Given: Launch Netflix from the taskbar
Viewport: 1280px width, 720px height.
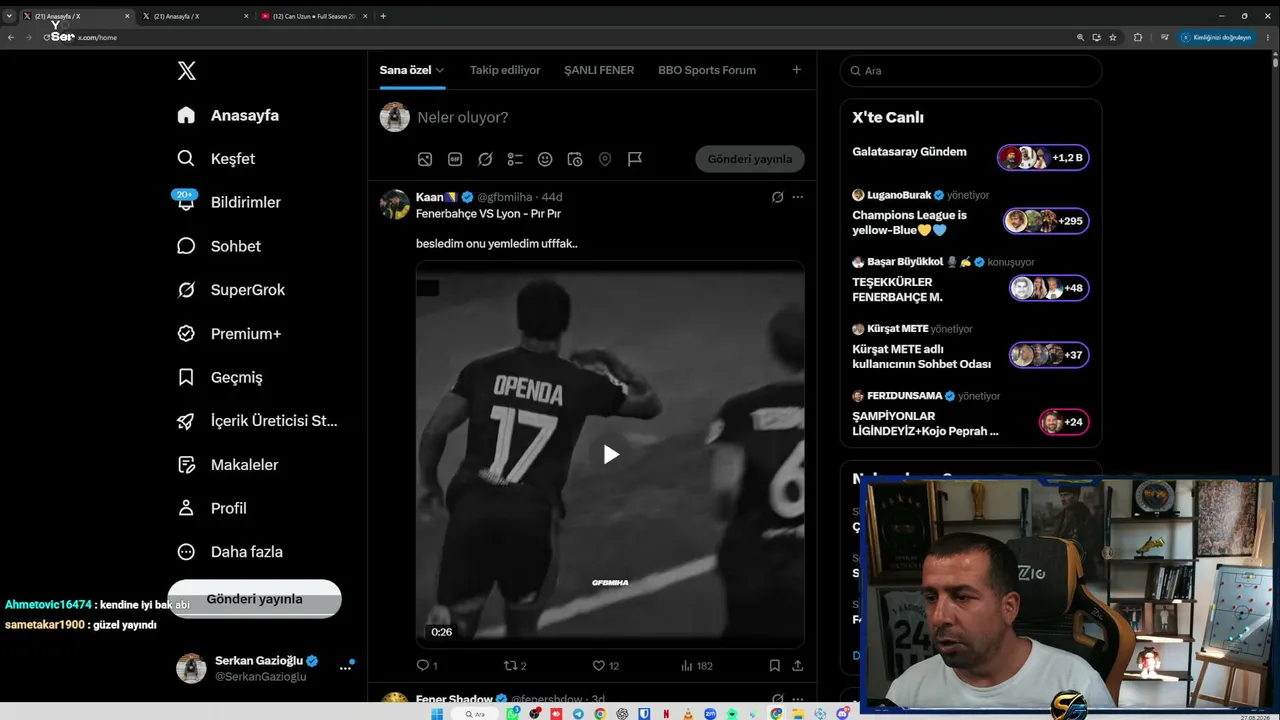Looking at the screenshot, I should (x=666, y=714).
